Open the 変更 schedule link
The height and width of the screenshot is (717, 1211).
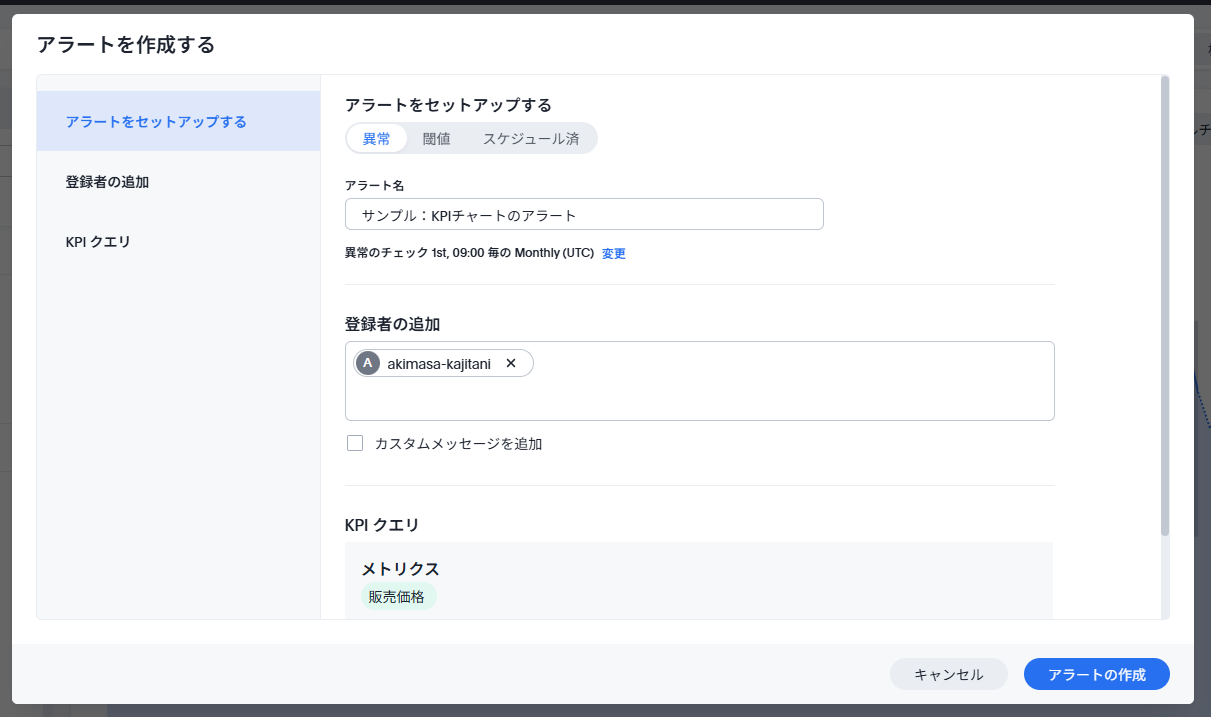click(613, 253)
